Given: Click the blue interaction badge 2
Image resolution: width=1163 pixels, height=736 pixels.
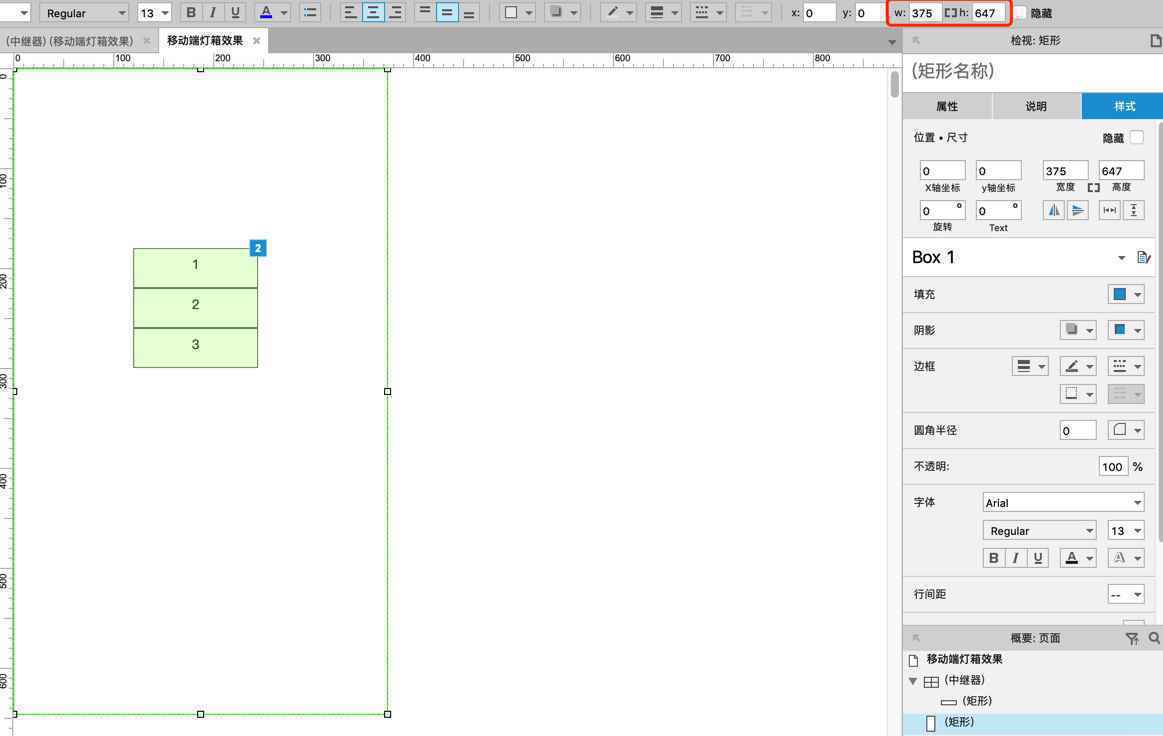Looking at the screenshot, I should pyautogui.click(x=257, y=248).
